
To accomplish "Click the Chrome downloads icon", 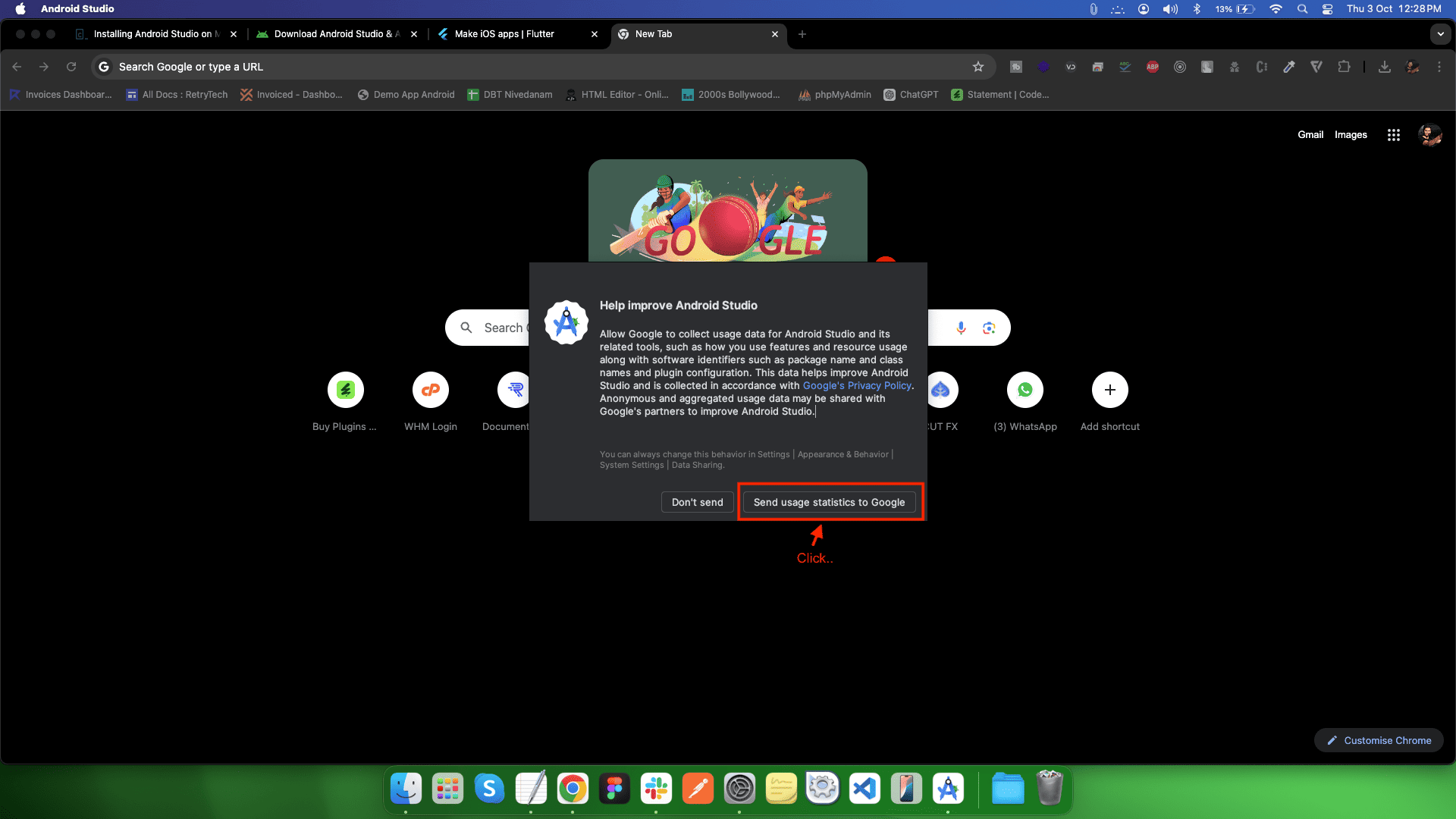I will [x=1385, y=67].
